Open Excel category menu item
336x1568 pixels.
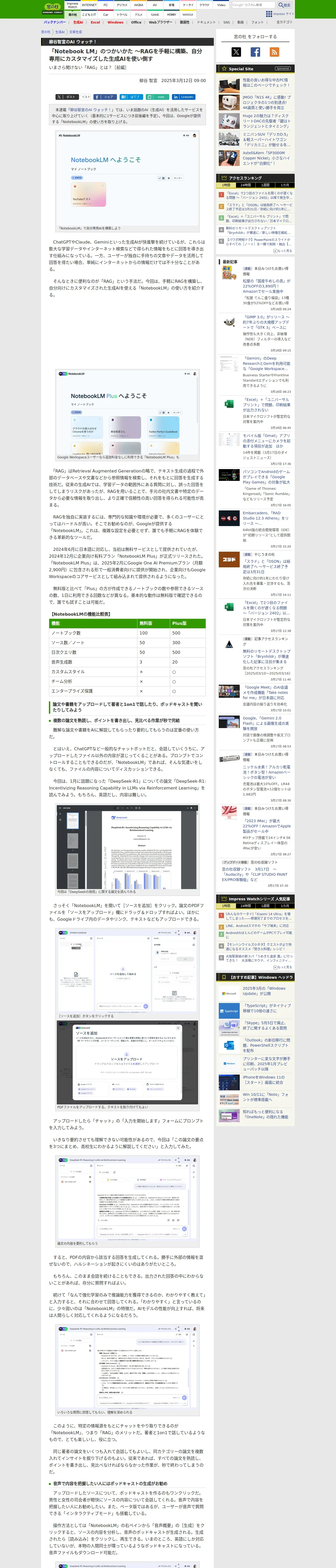tap(96, 22)
